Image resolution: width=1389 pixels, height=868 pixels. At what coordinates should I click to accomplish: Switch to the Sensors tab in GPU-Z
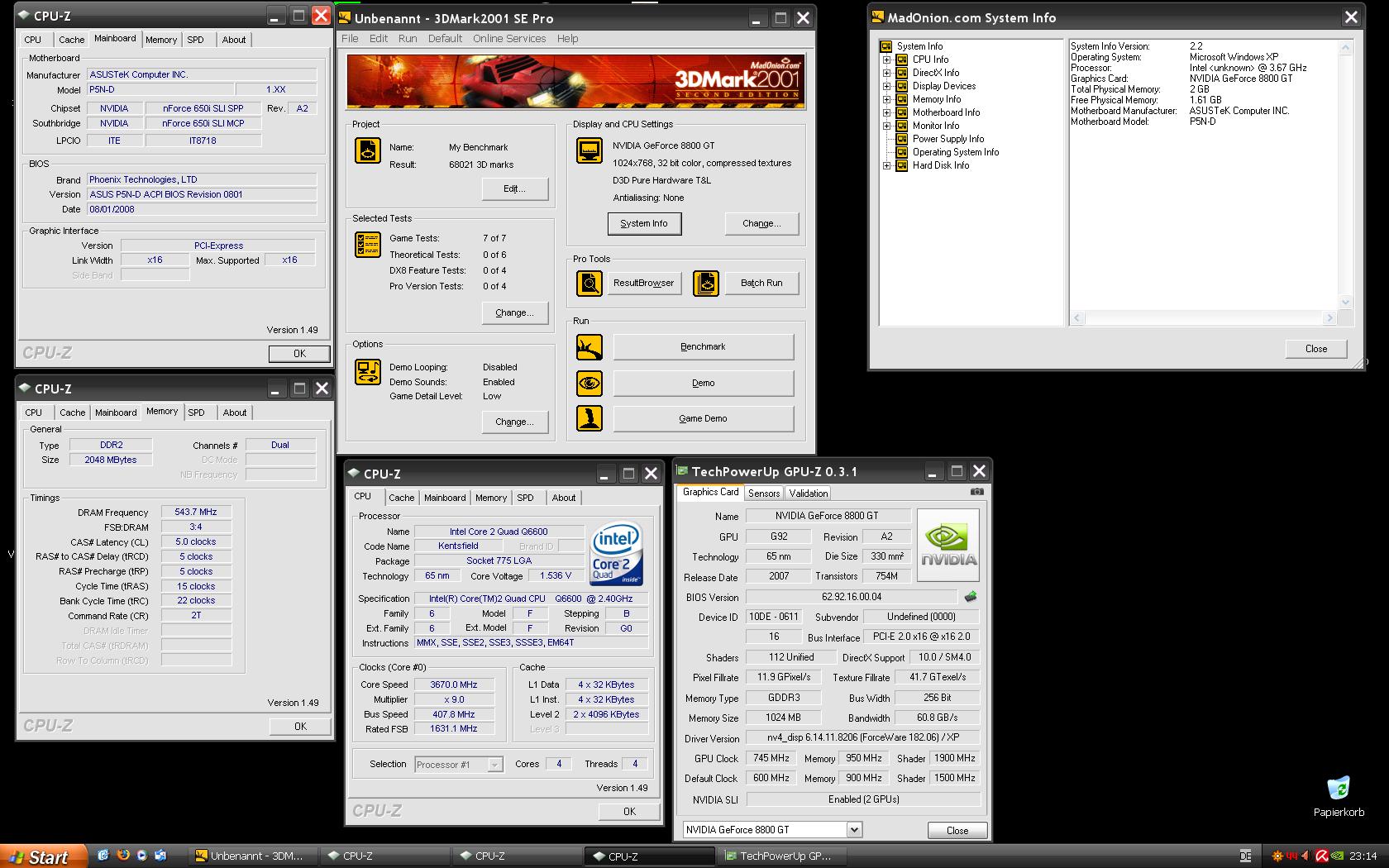pyautogui.click(x=764, y=493)
